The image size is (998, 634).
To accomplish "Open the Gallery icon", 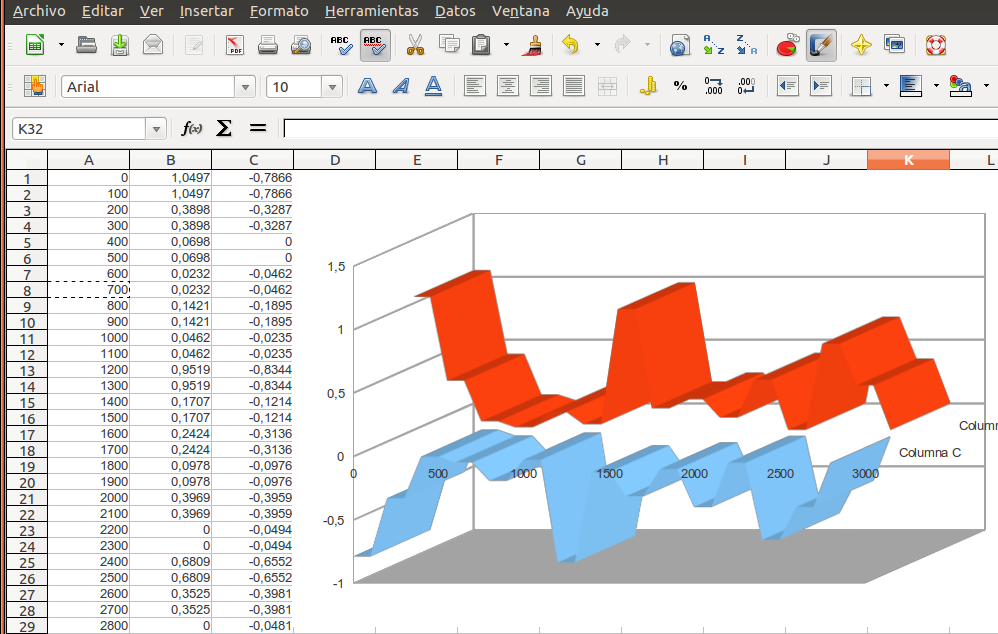I will (x=895, y=45).
